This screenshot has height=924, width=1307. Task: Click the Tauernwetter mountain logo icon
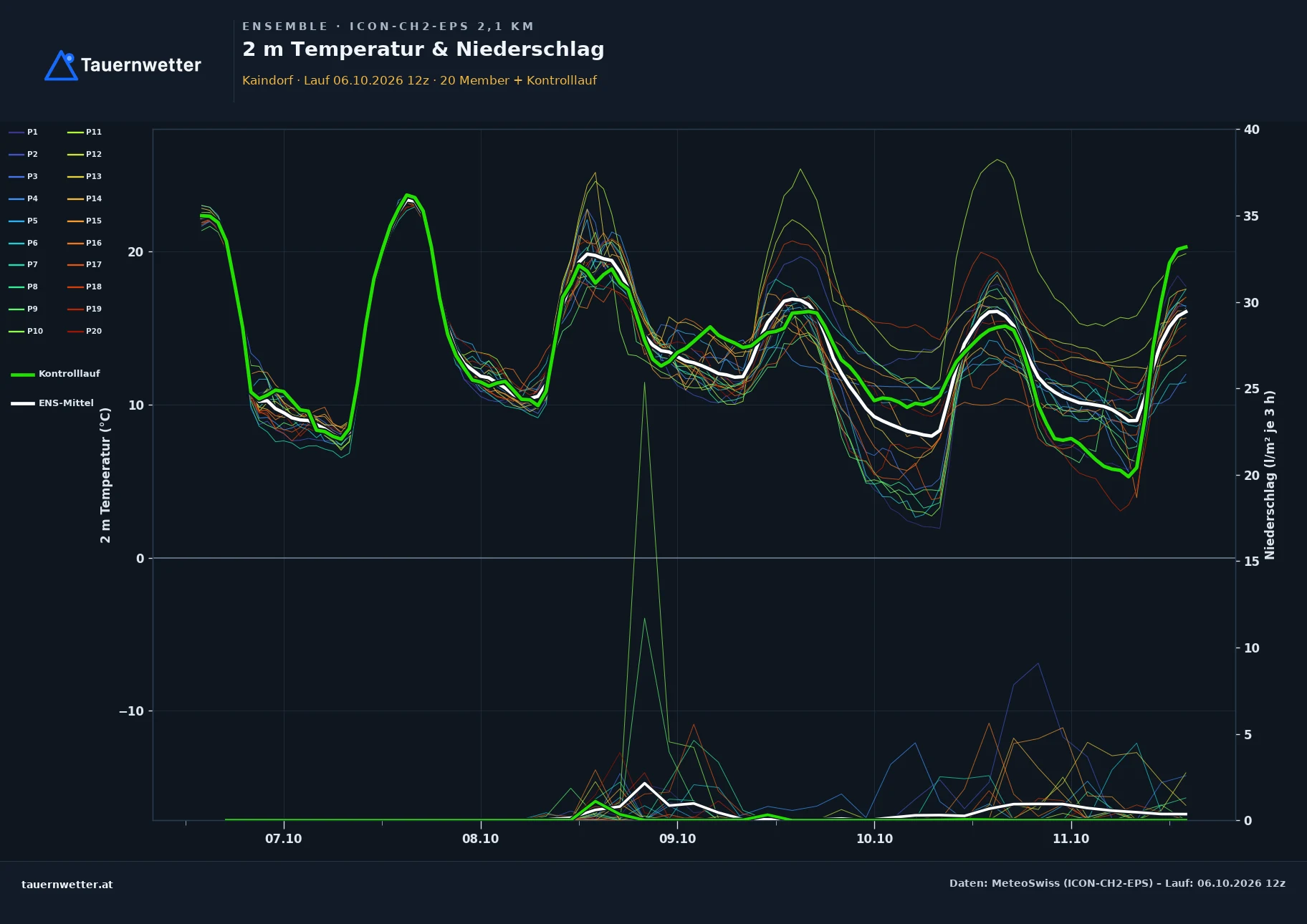coord(61,65)
